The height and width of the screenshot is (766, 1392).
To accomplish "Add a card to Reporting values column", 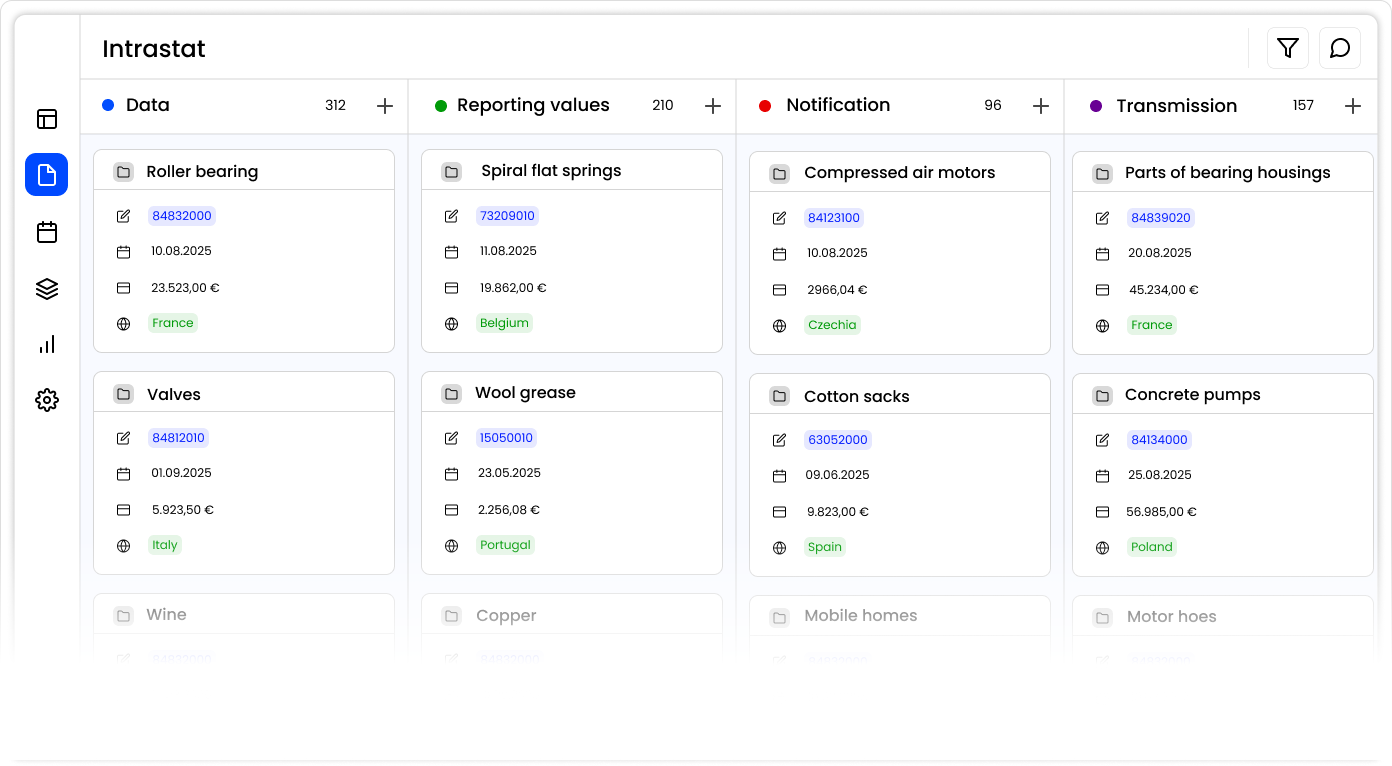I will (713, 106).
